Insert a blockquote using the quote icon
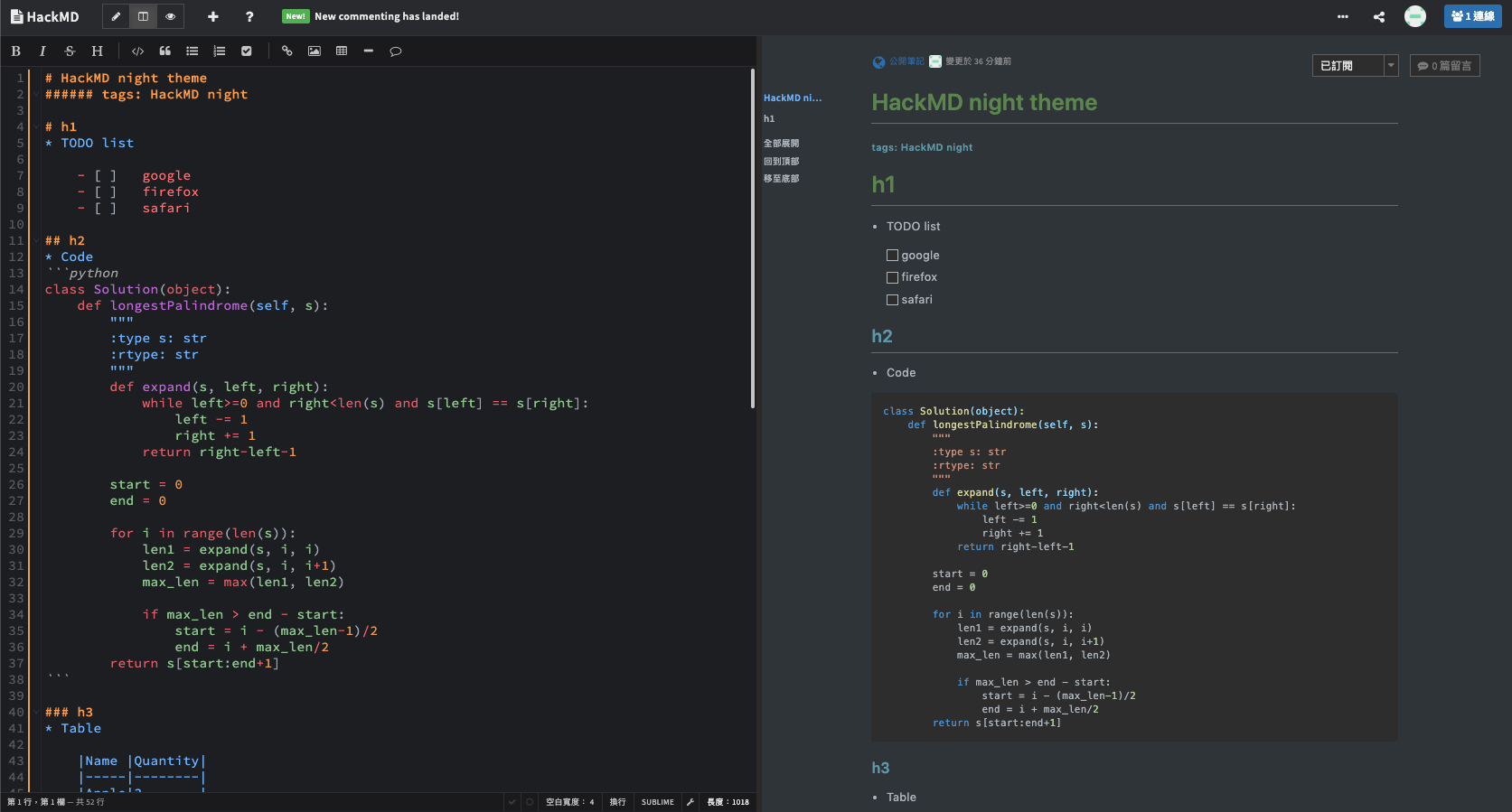The width and height of the screenshot is (1512, 812). click(x=164, y=51)
